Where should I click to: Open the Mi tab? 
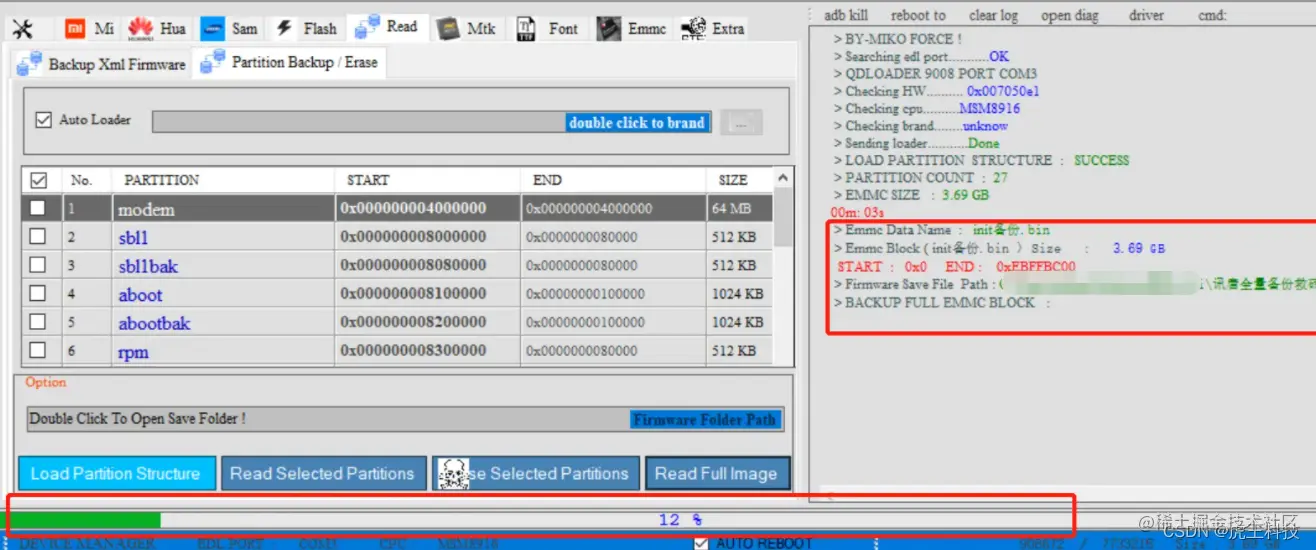point(90,29)
